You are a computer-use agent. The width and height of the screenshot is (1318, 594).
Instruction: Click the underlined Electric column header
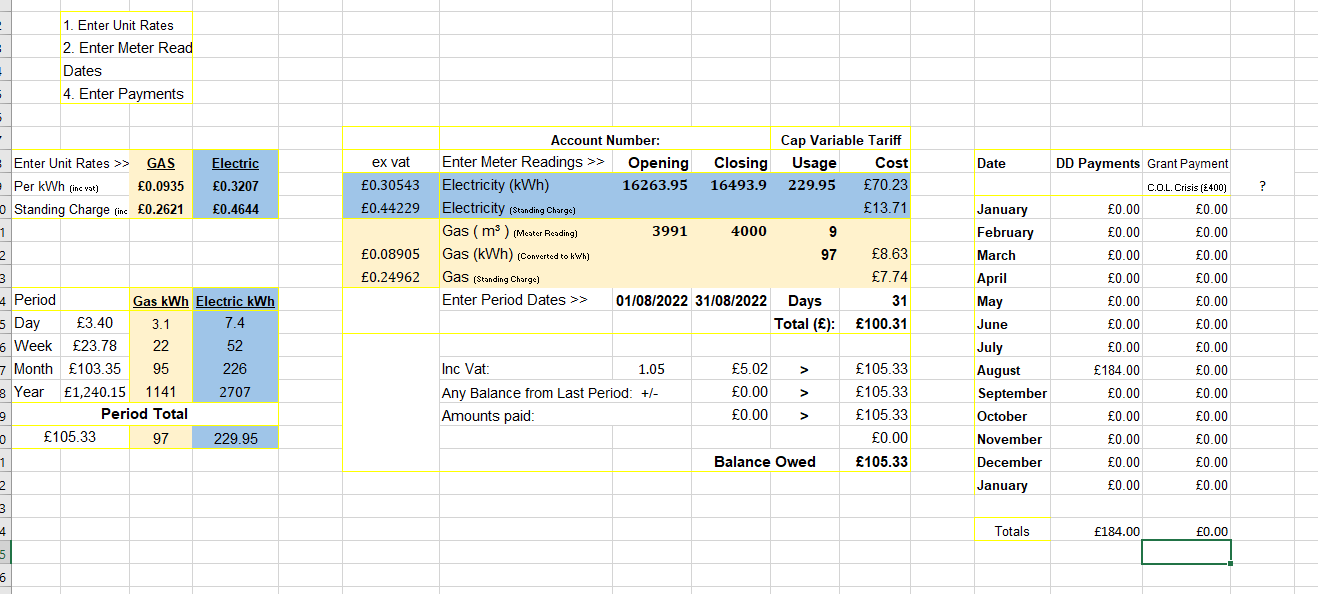236,163
